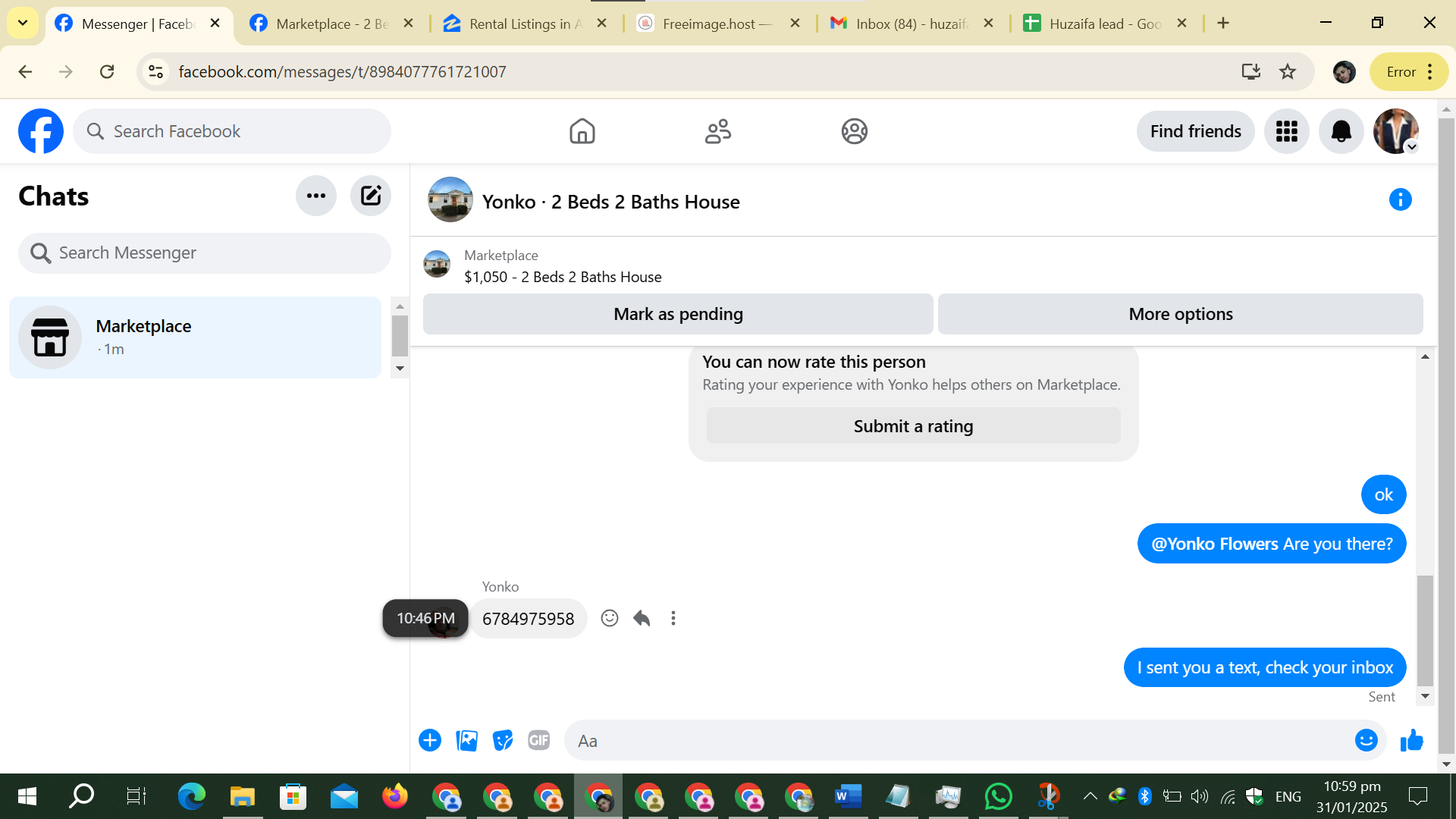The width and height of the screenshot is (1456, 819).
Task: Click the address bar URL
Action: pos(342,71)
